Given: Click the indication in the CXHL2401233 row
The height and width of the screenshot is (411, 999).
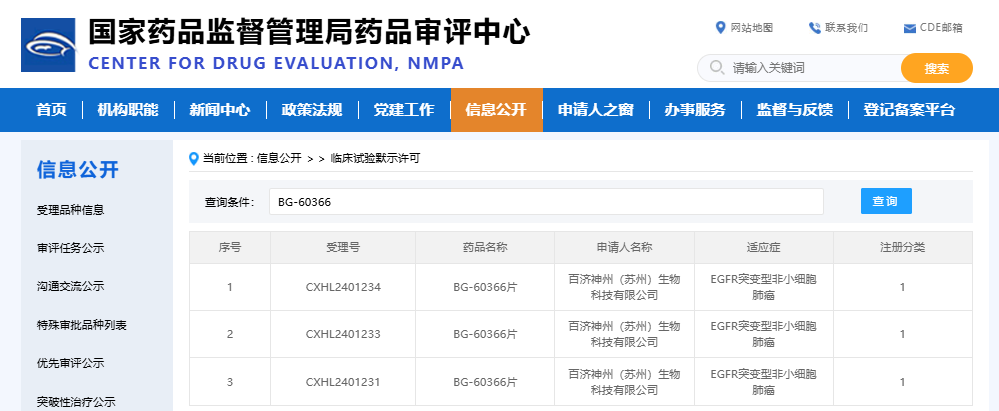Looking at the screenshot, I should (x=764, y=335).
